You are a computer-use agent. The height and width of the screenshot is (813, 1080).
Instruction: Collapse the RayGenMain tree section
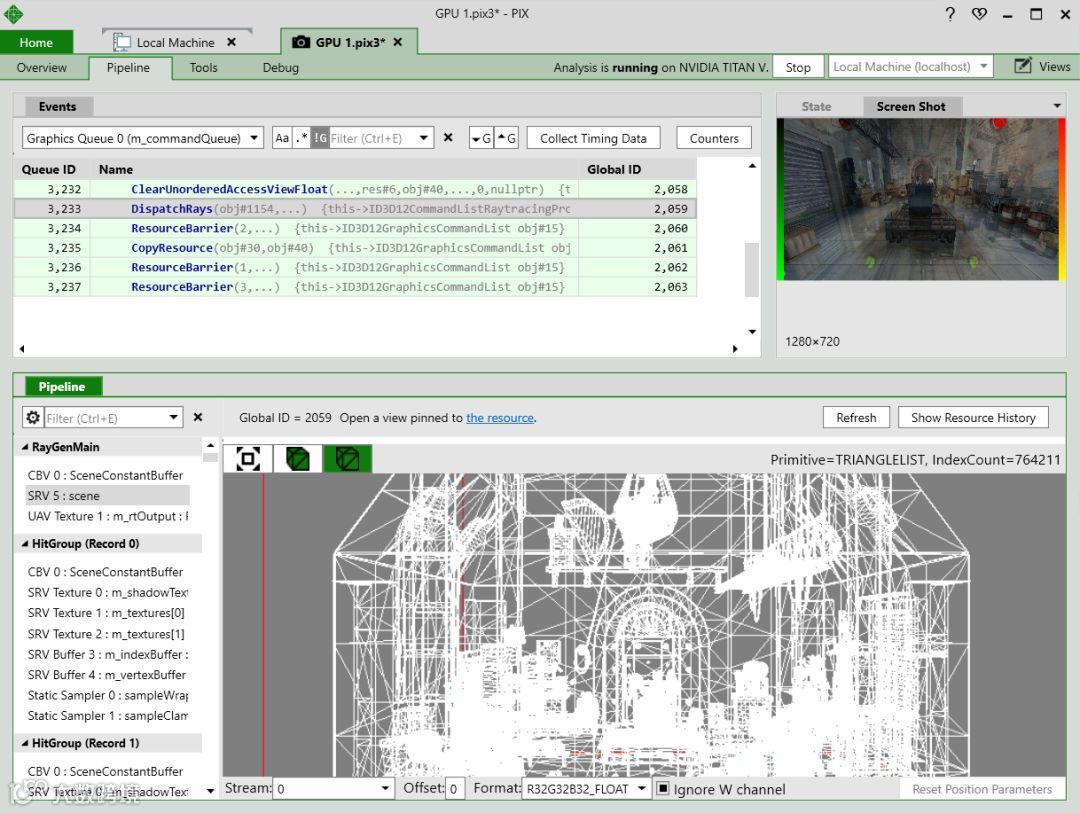tap(25, 447)
